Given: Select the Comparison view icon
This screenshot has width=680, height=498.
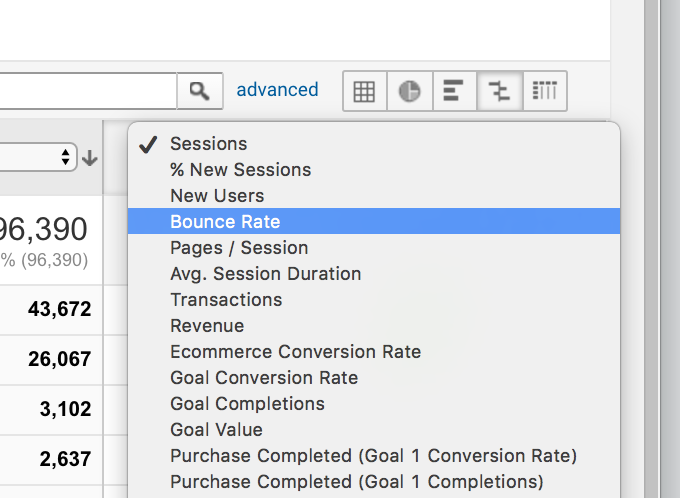Looking at the screenshot, I should click(500, 91).
